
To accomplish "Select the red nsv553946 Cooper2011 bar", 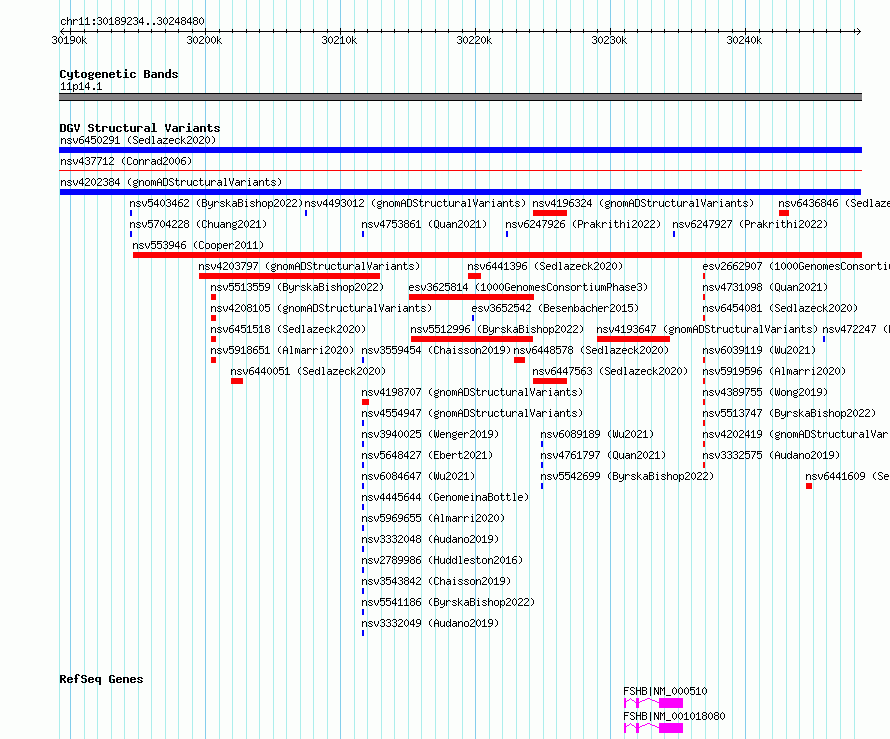I will coord(497,255).
